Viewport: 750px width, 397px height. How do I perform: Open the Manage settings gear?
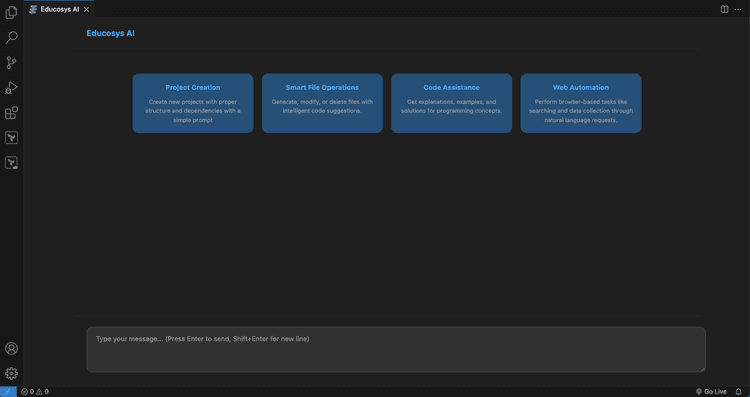coord(11,373)
